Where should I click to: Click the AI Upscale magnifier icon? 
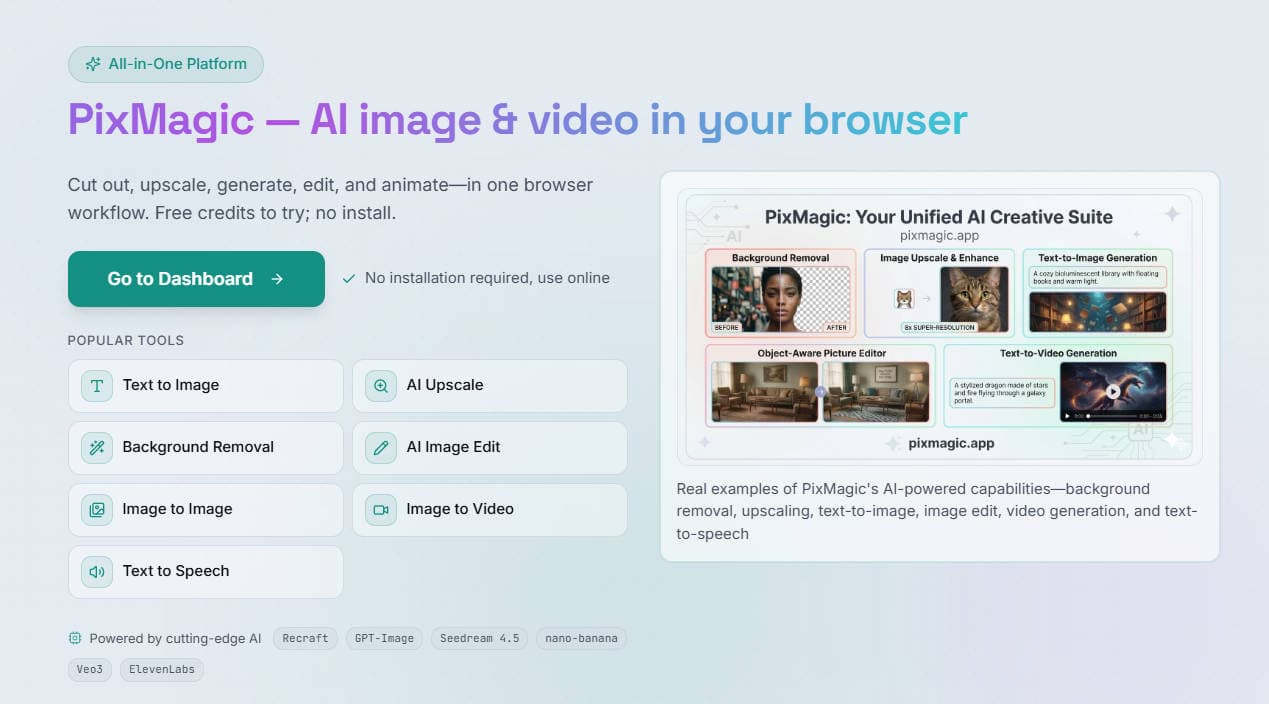coord(381,386)
